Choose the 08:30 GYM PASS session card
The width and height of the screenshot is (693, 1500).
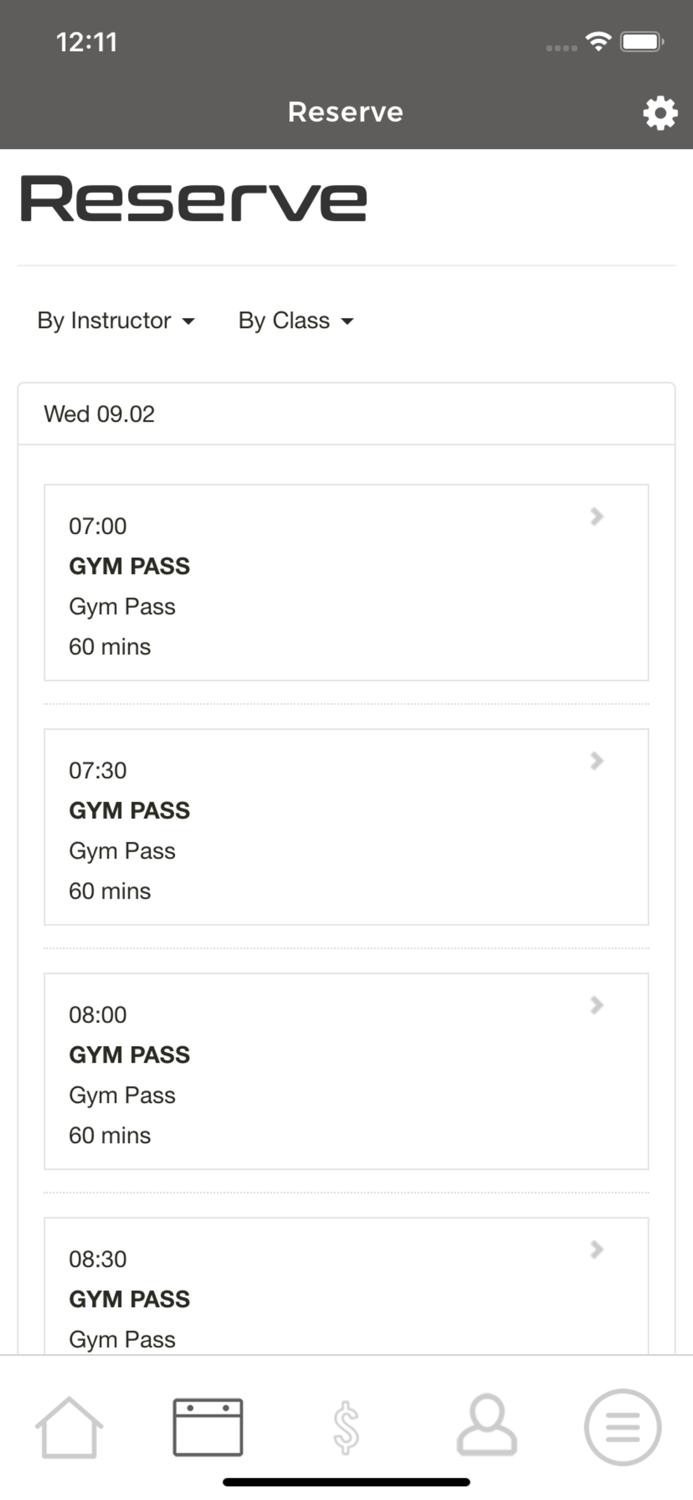click(346, 1290)
